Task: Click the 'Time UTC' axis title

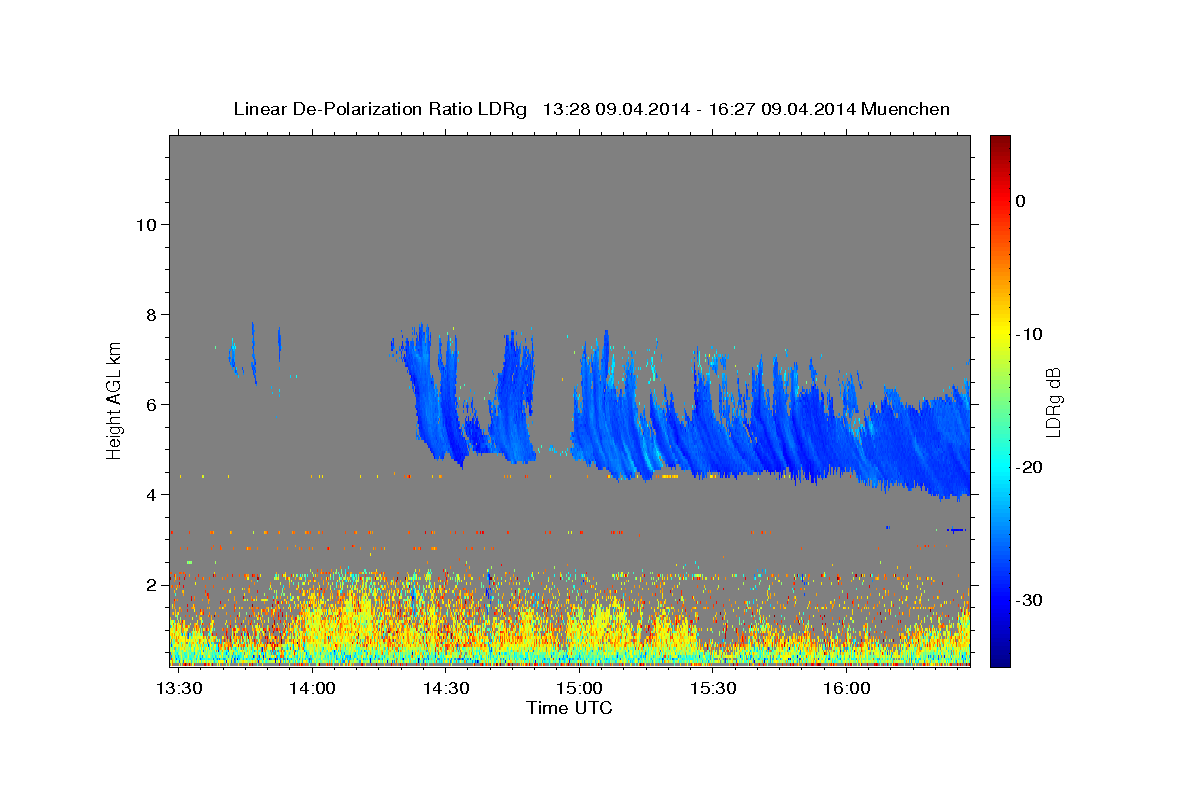Action: tap(569, 708)
